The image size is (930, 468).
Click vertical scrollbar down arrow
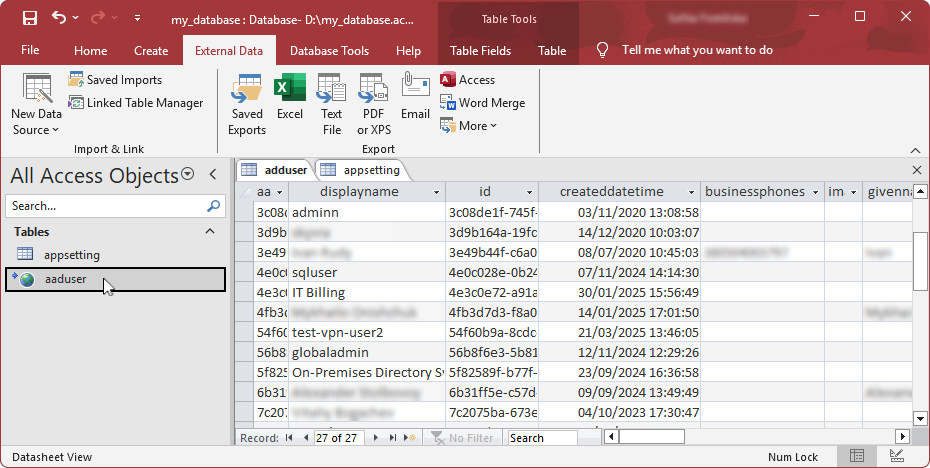click(920, 418)
